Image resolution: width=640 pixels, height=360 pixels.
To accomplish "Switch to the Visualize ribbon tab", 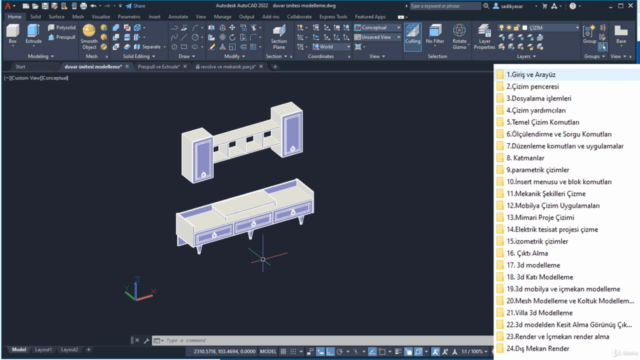I will click(x=101, y=17).
